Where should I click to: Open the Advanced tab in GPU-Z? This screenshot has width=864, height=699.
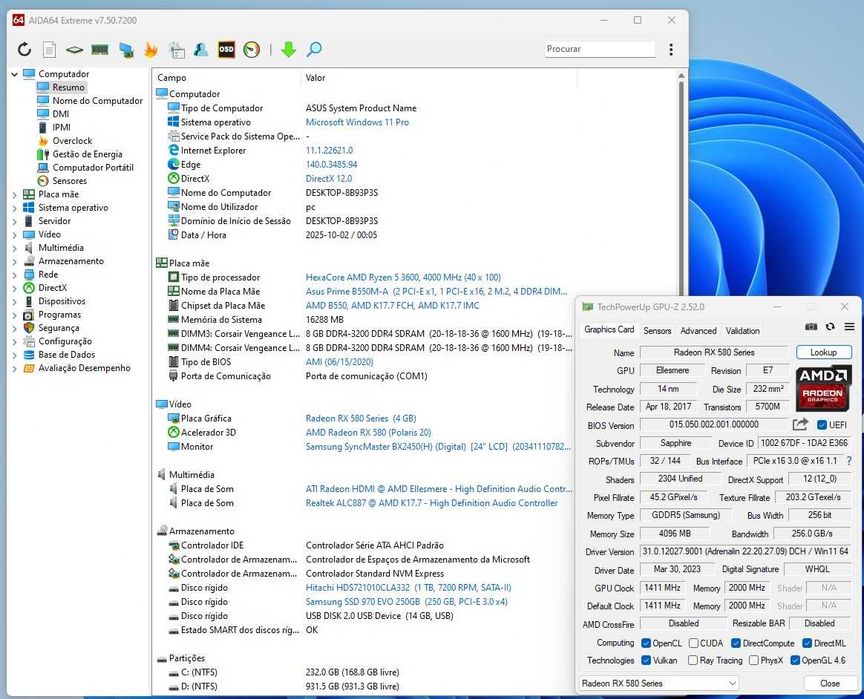point(698,330)
